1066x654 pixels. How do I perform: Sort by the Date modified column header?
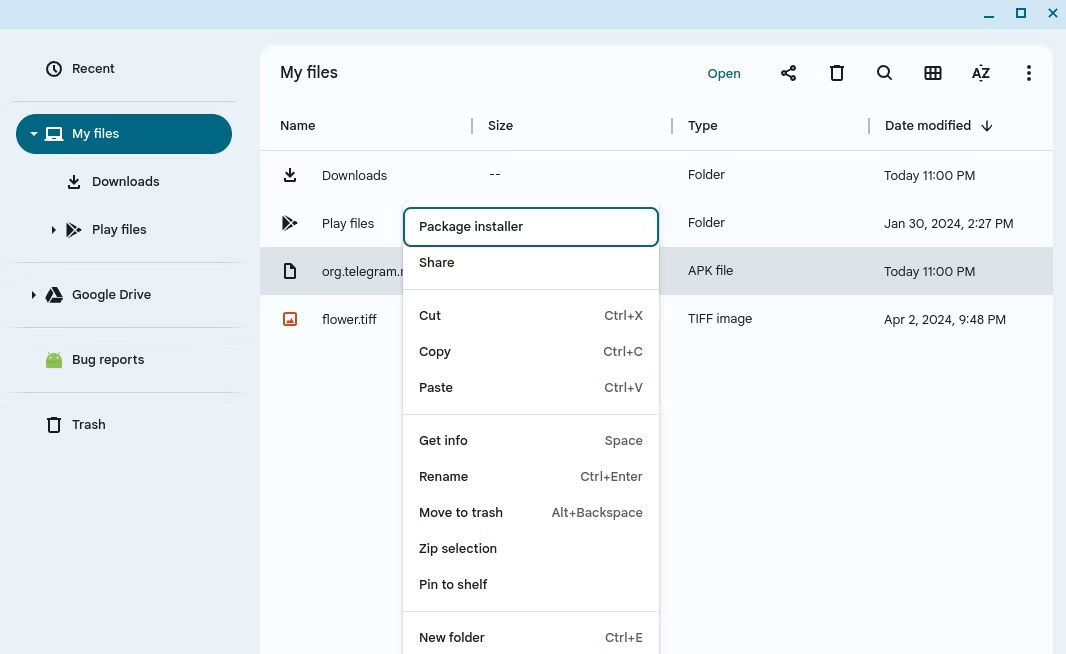(x=927, y=126)
